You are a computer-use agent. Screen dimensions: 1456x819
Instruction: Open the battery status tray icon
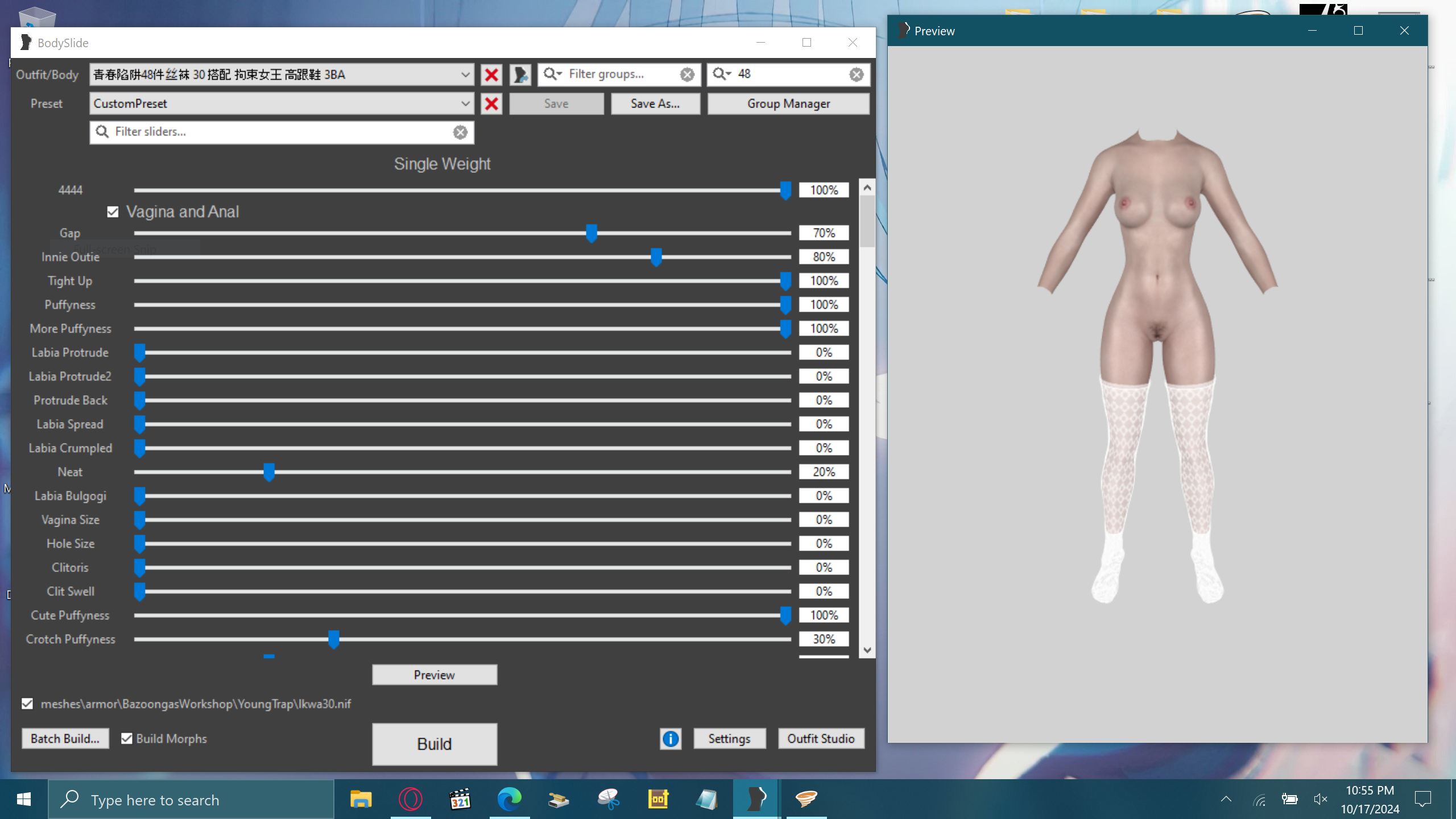point(1289,800)
